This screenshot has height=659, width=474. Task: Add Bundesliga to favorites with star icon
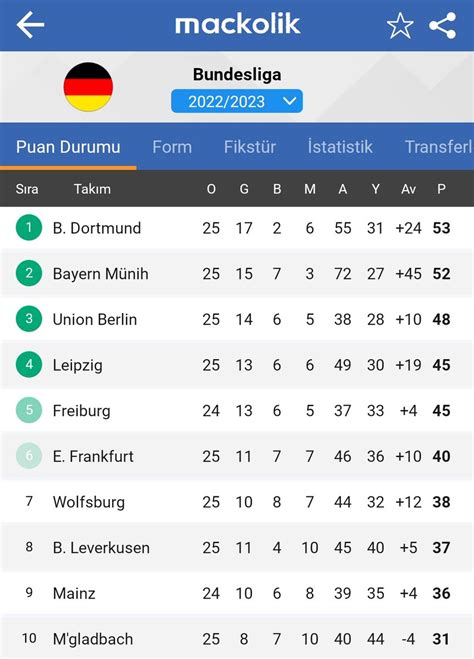point(400,26)
